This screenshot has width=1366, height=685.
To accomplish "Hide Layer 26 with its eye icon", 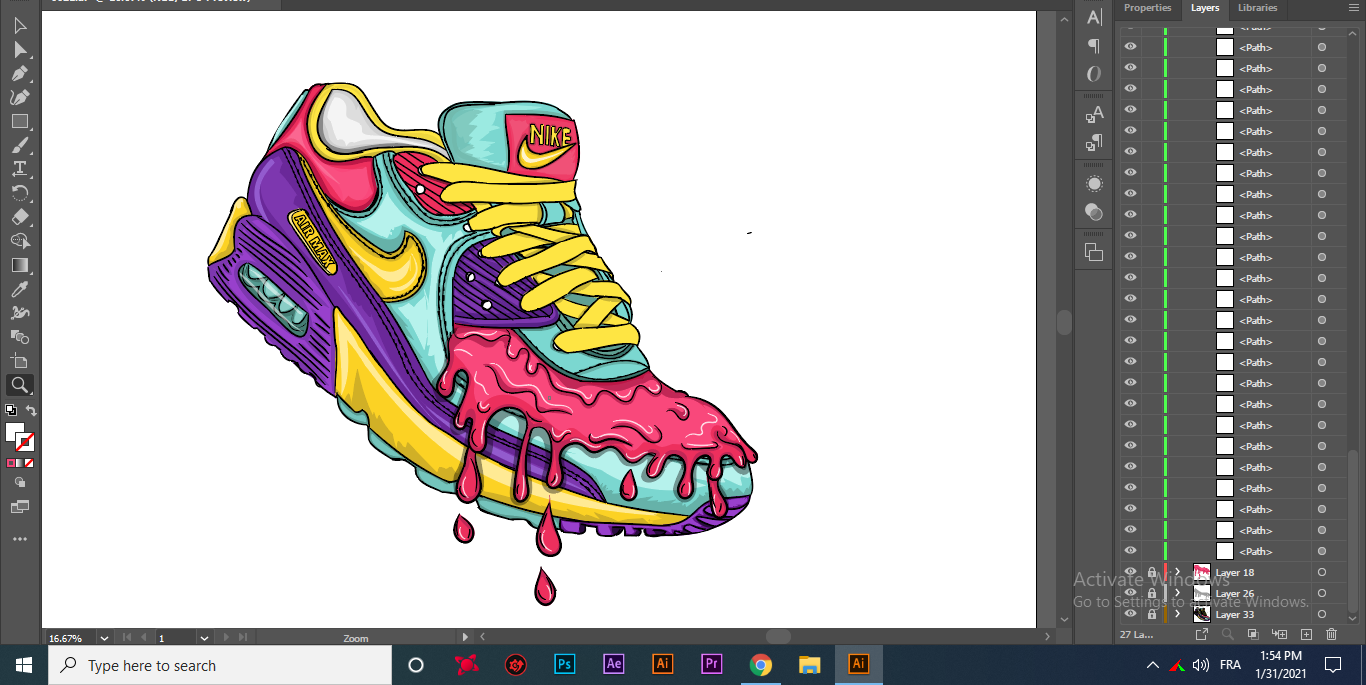I will pos(1130,594).
